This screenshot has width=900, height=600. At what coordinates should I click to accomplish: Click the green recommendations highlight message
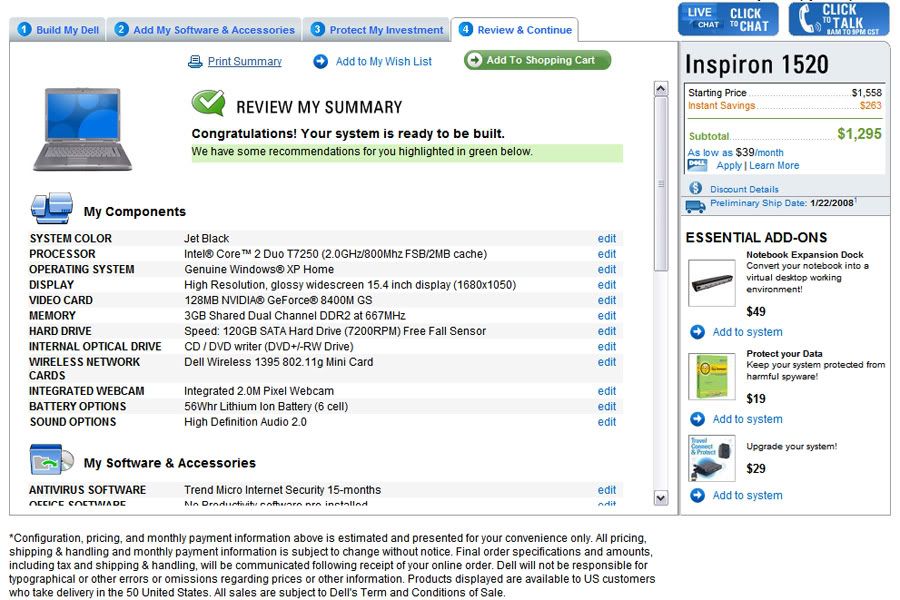pos(407,152)
